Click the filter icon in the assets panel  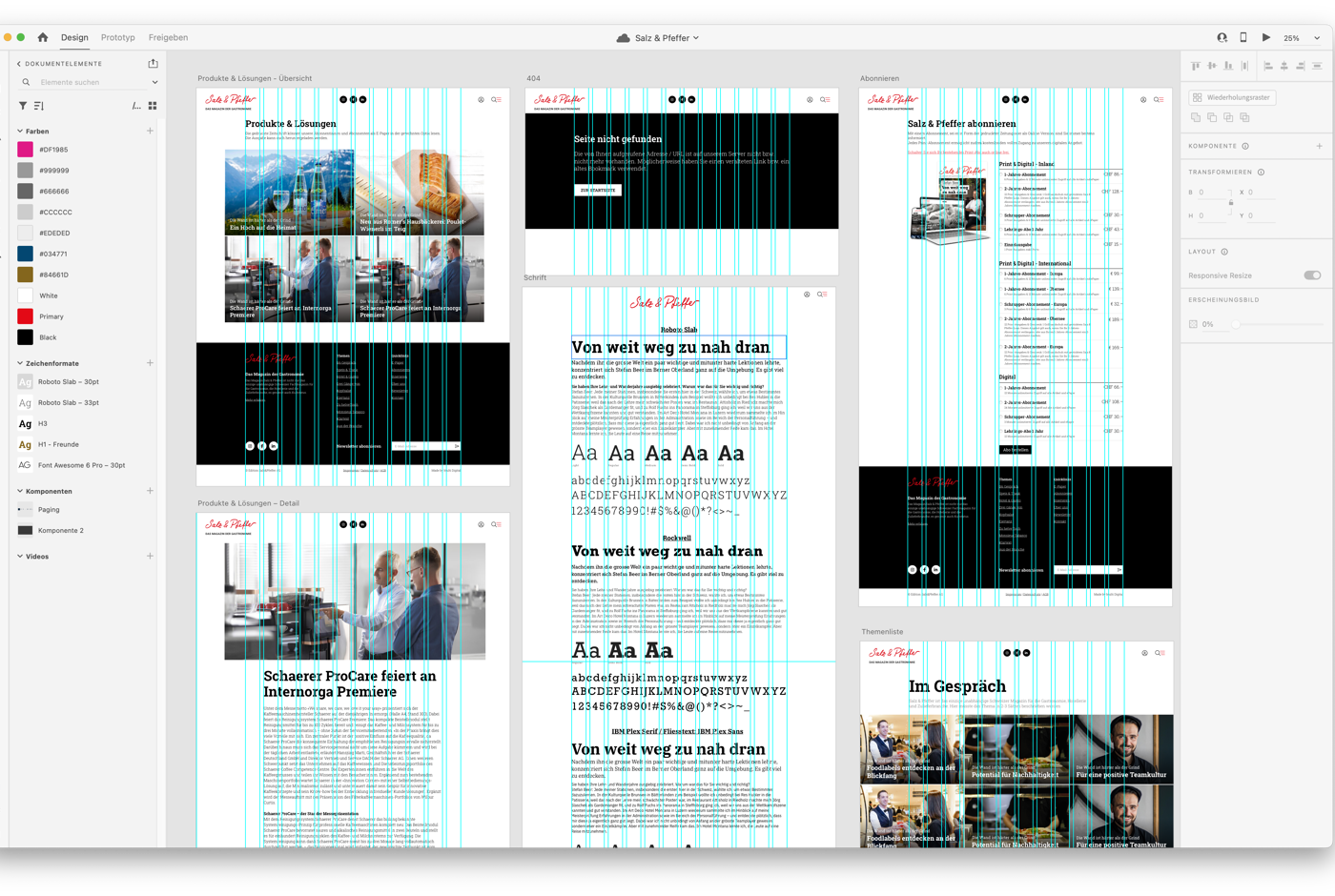pos(23,106)
